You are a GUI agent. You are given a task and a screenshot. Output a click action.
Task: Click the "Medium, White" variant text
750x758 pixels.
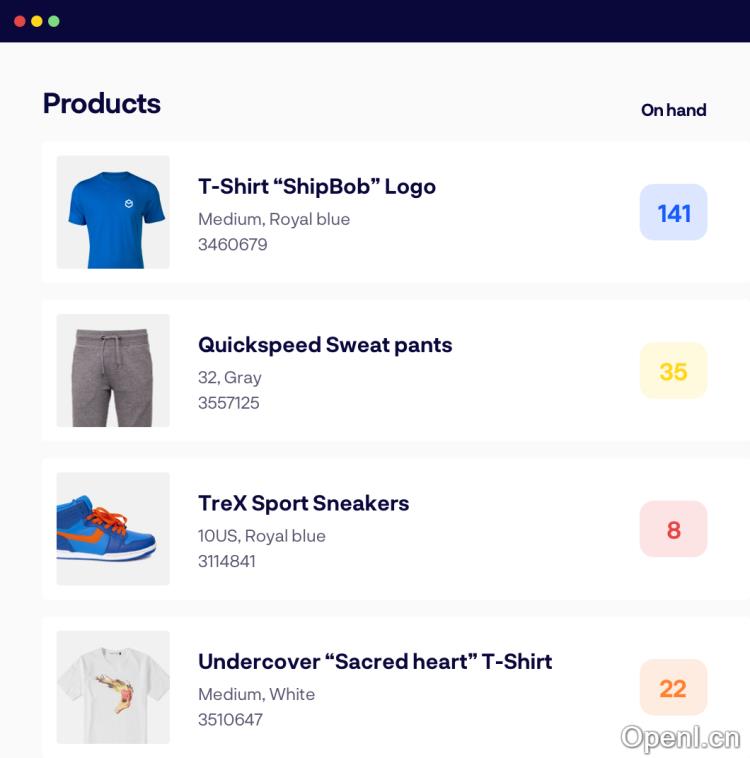[256, 695]
